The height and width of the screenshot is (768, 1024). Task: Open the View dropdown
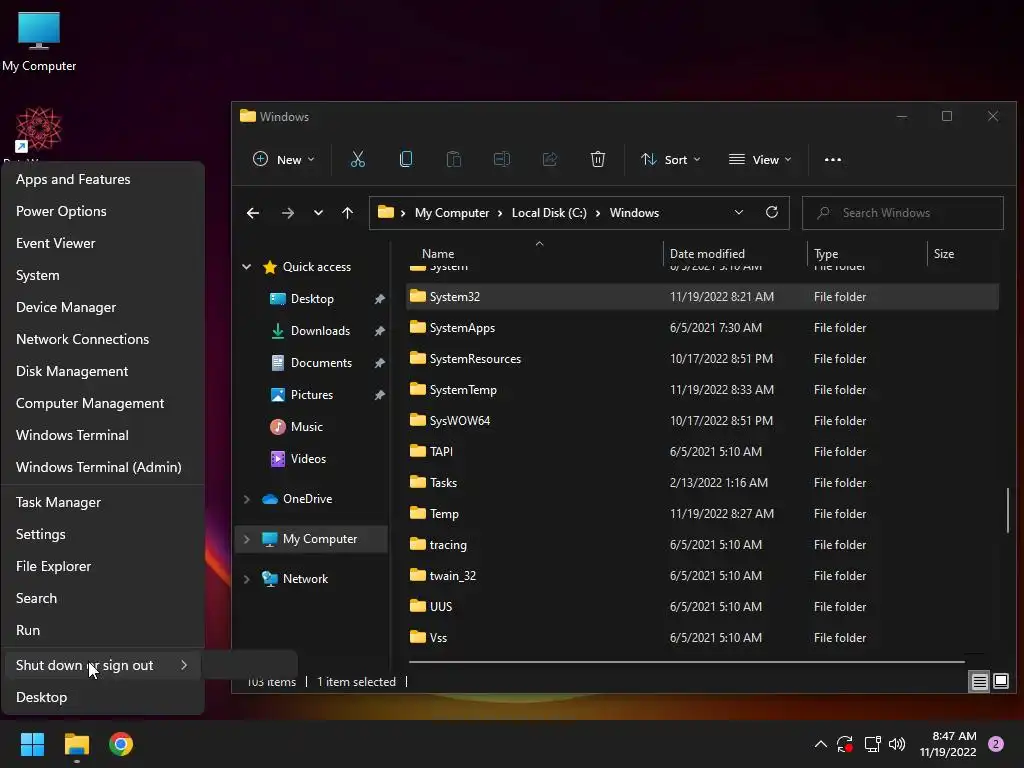point(760,159)
